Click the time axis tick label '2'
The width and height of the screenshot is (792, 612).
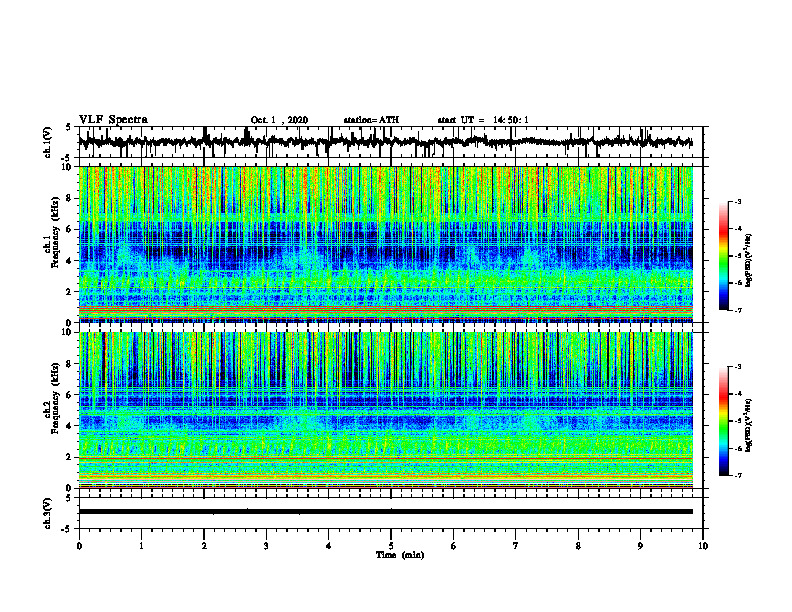[x=204, y=546]
